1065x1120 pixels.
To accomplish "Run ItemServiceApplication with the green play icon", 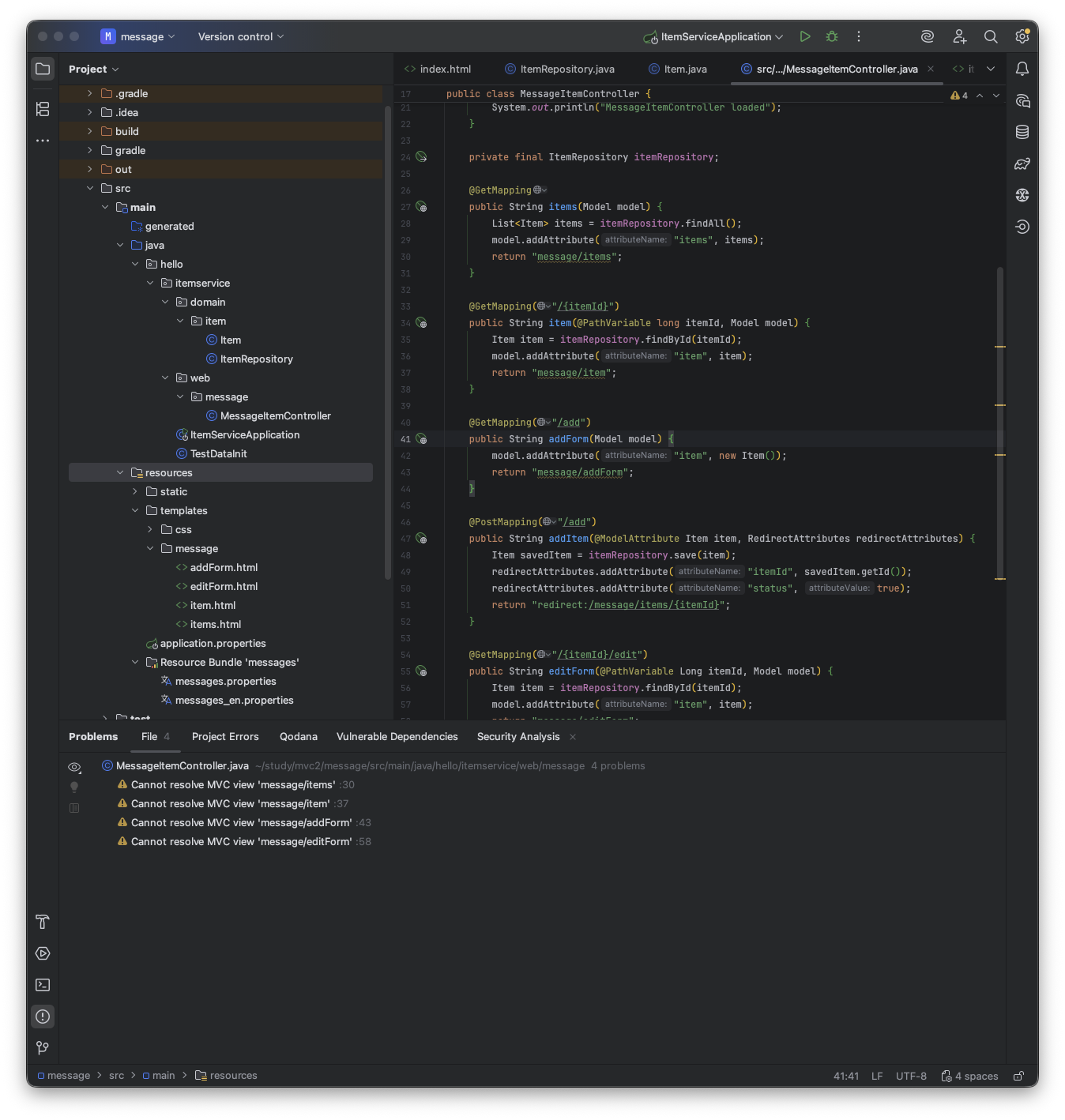I will pos(804,36).
